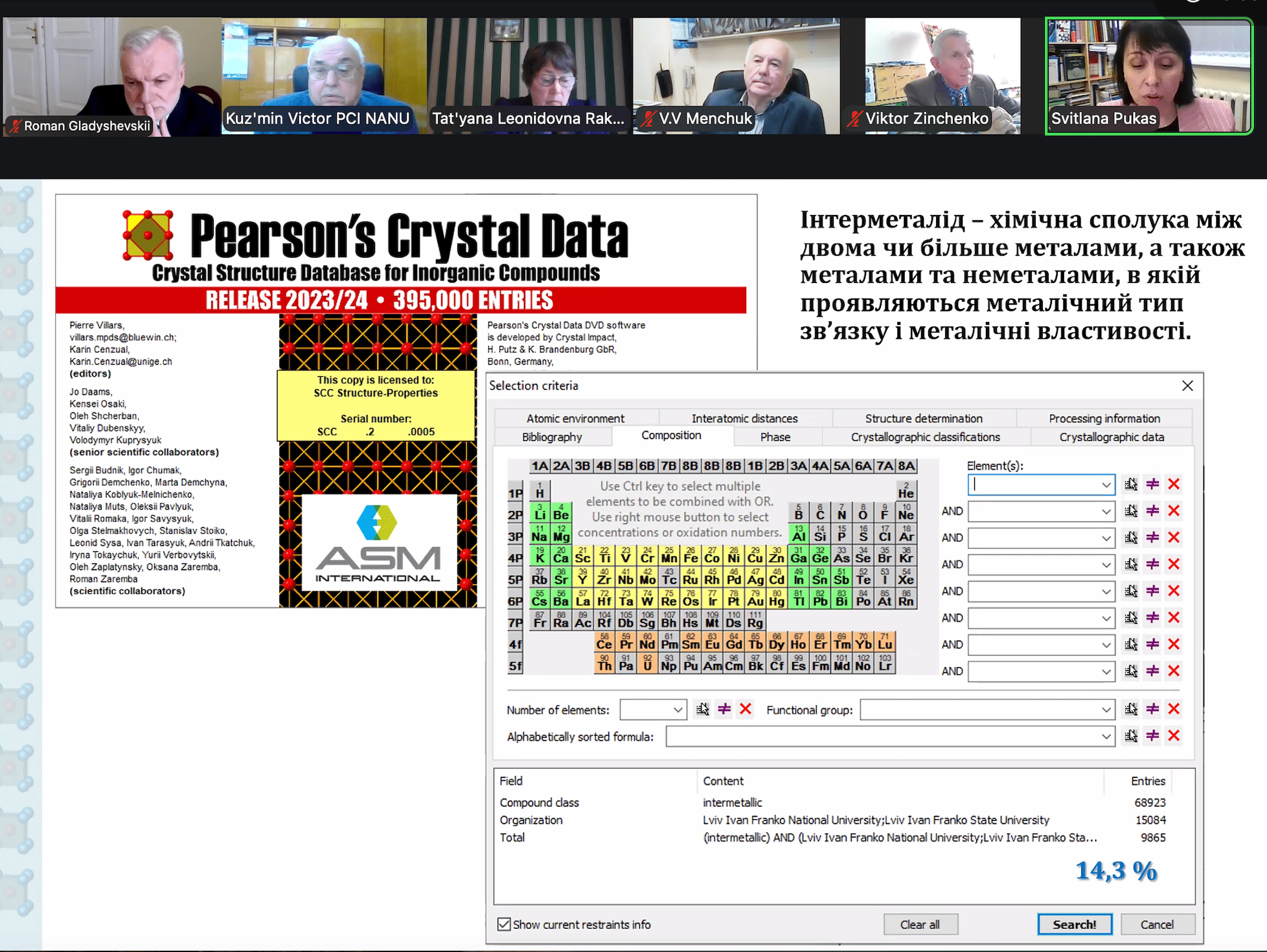Click Viktor Zinchenko video thumbnail
The image size is (1267, 952).
point(942,76)
